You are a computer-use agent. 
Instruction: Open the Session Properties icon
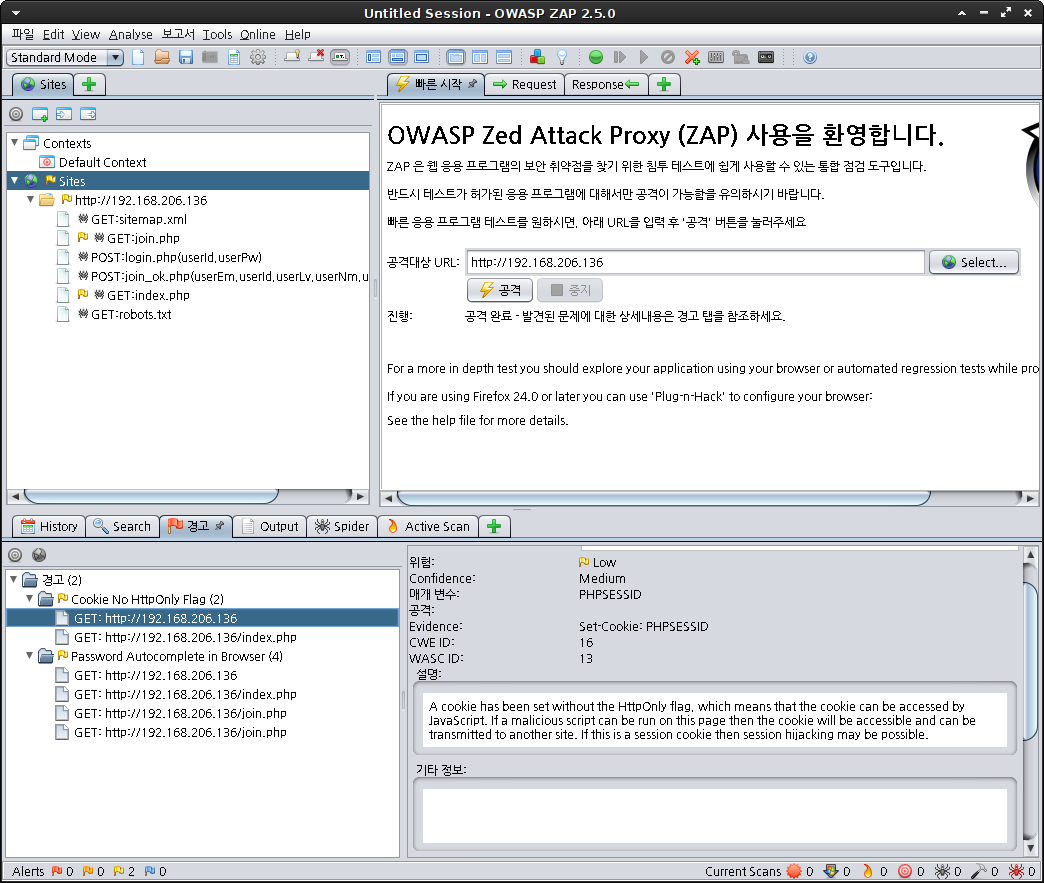click(x=234, y=57)
